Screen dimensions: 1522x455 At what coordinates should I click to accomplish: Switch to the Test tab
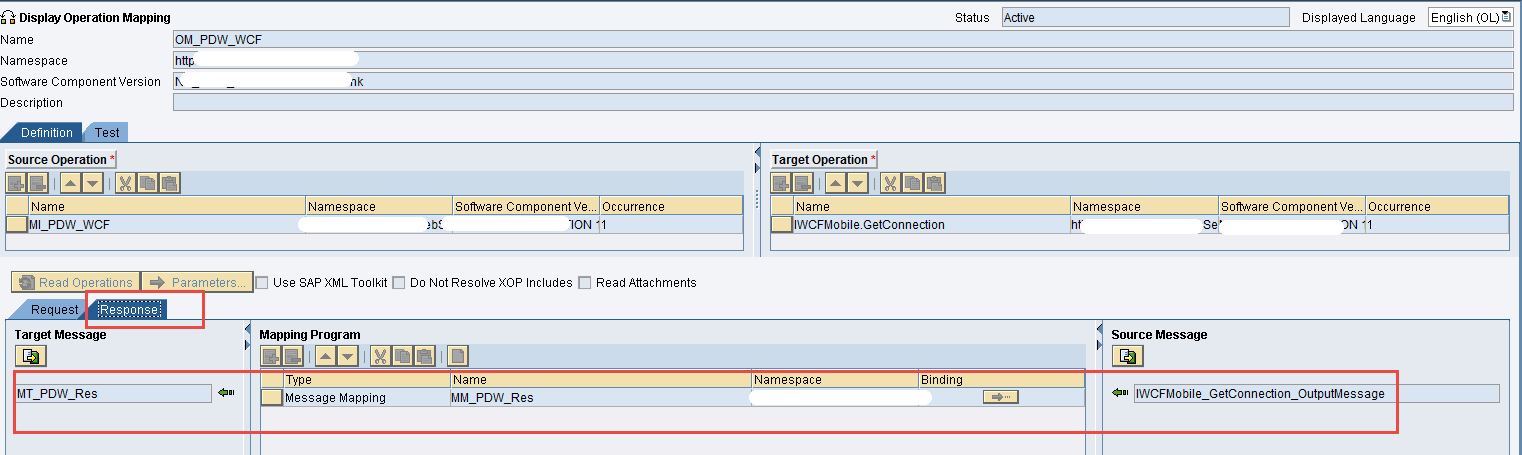107,133
